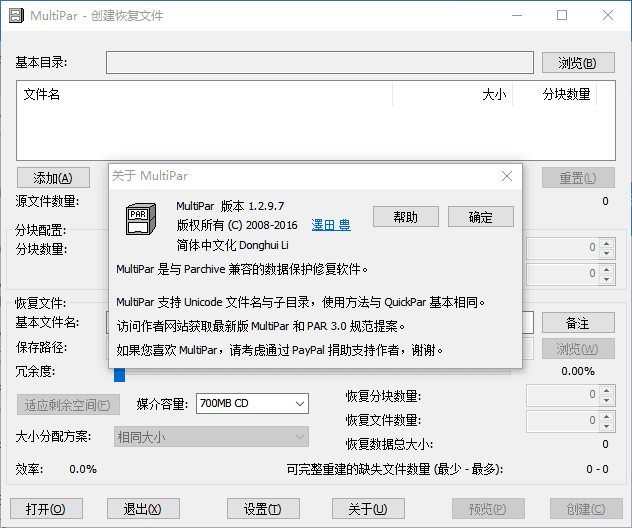Decrease 恢复文件数量 with down arrow
This screenshot has height=528, width=632.
coord(607,426)
